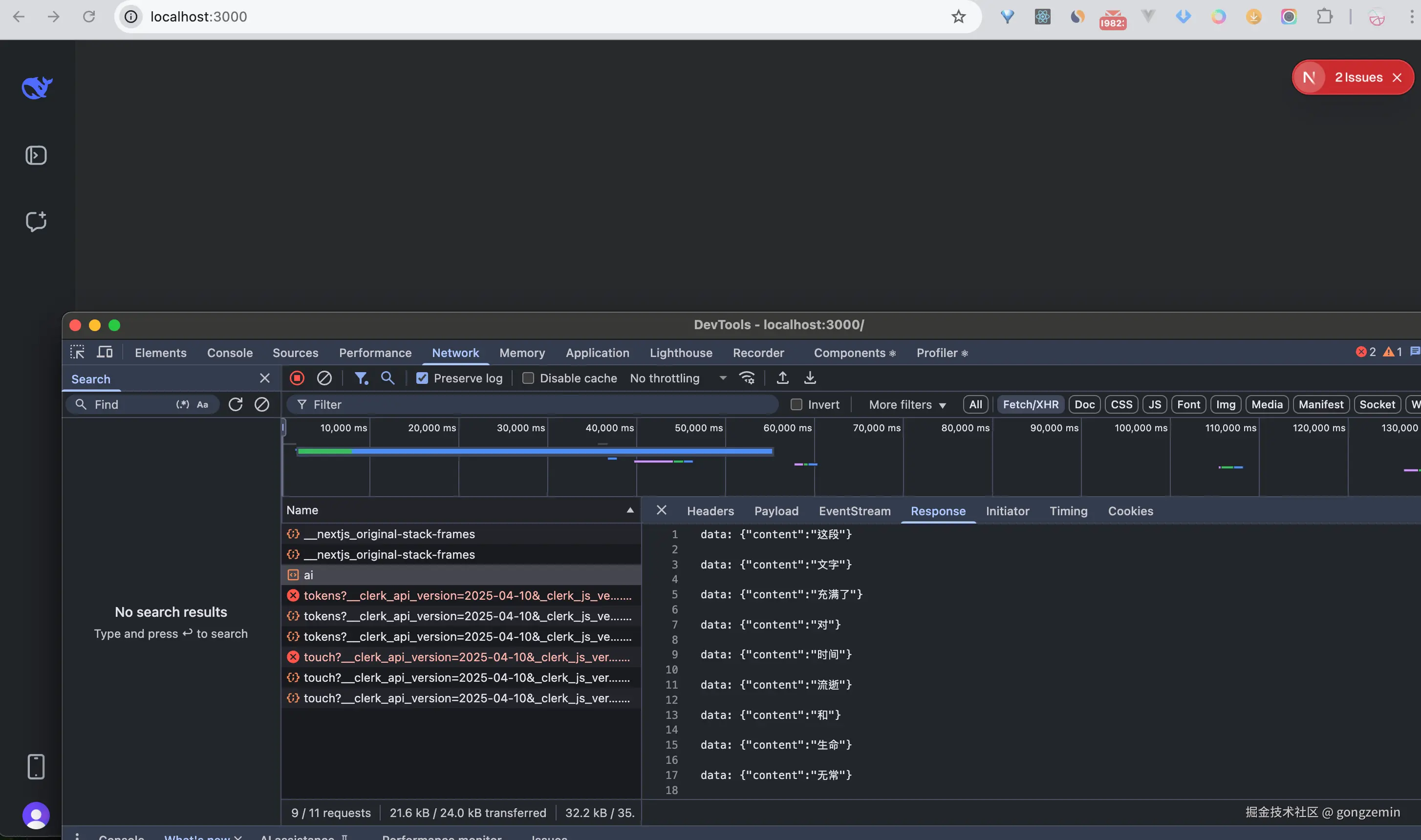The image size is (1421, 840).
Task: Click the network conditions wifi icon
Action: (x=747, y=378)
